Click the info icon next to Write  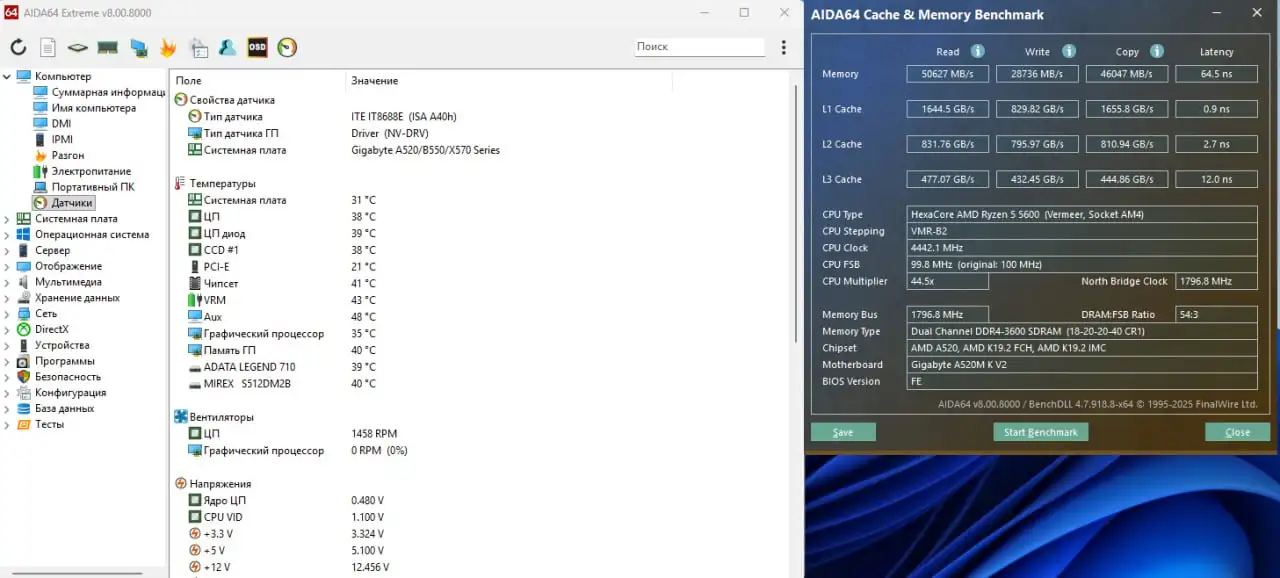pyautogui.click(x=1069, y=51)
